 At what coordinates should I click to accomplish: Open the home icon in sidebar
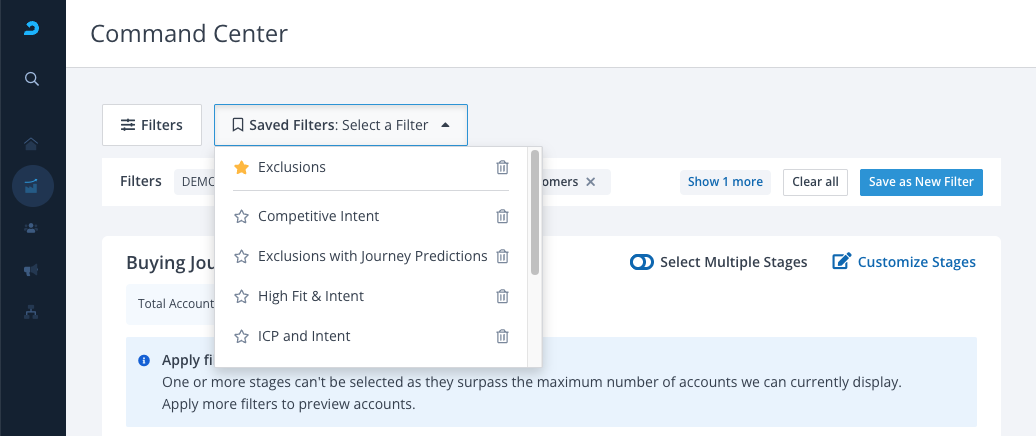[32, 144]
